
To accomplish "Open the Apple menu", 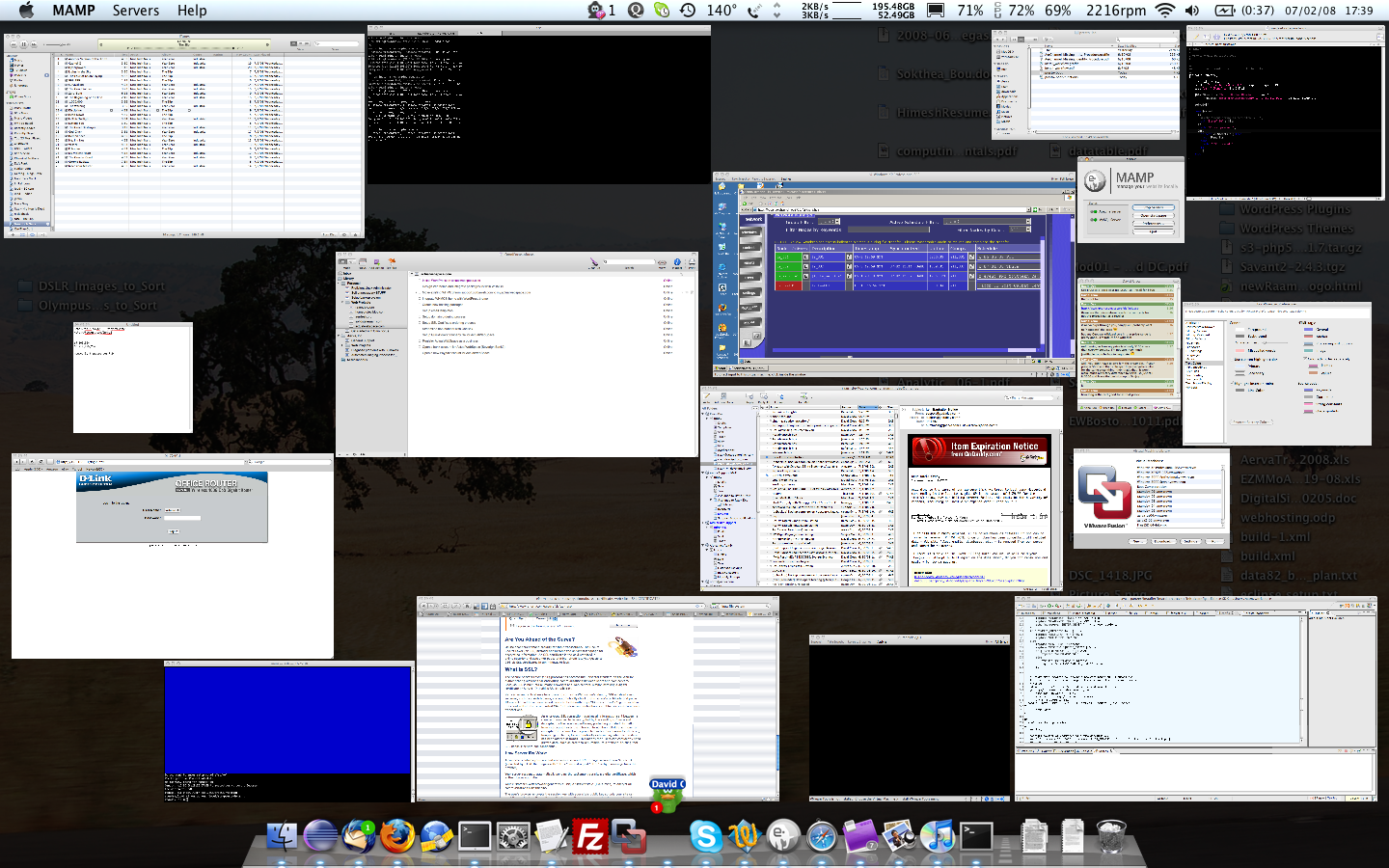I will point(26,10).
